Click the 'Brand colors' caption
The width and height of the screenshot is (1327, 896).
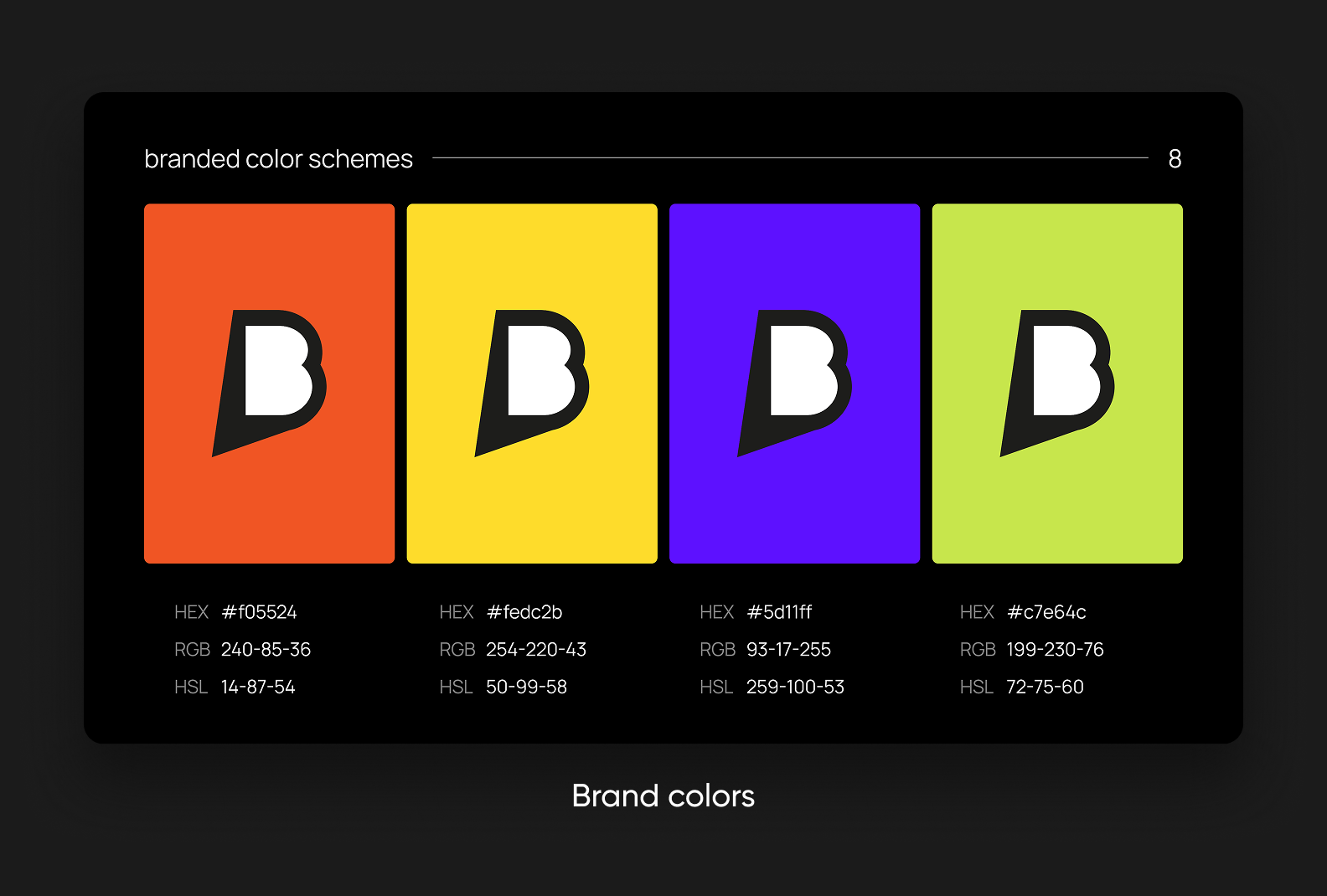[663, 796]
